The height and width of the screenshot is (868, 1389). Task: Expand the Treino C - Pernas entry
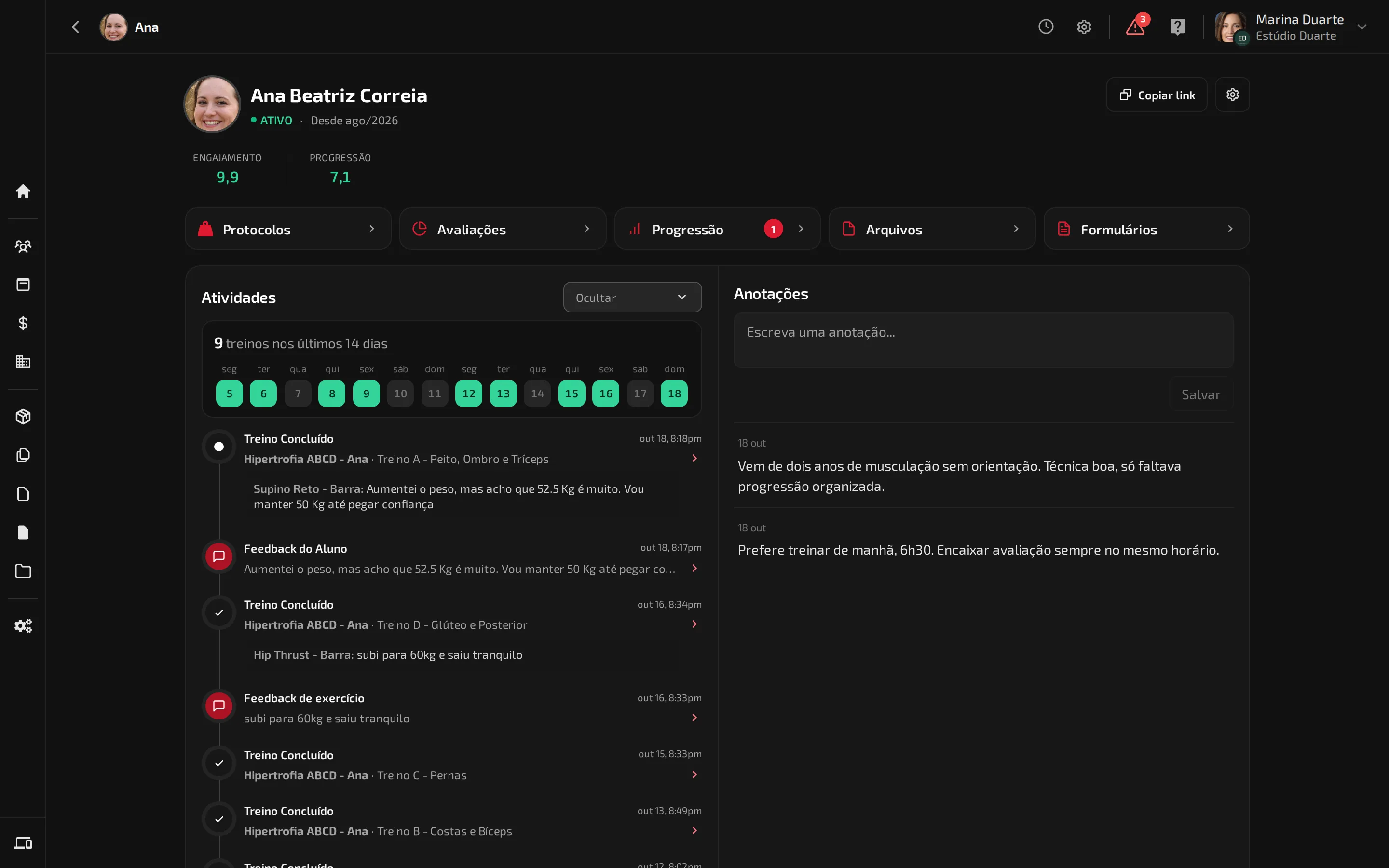(x=694, y=774)
